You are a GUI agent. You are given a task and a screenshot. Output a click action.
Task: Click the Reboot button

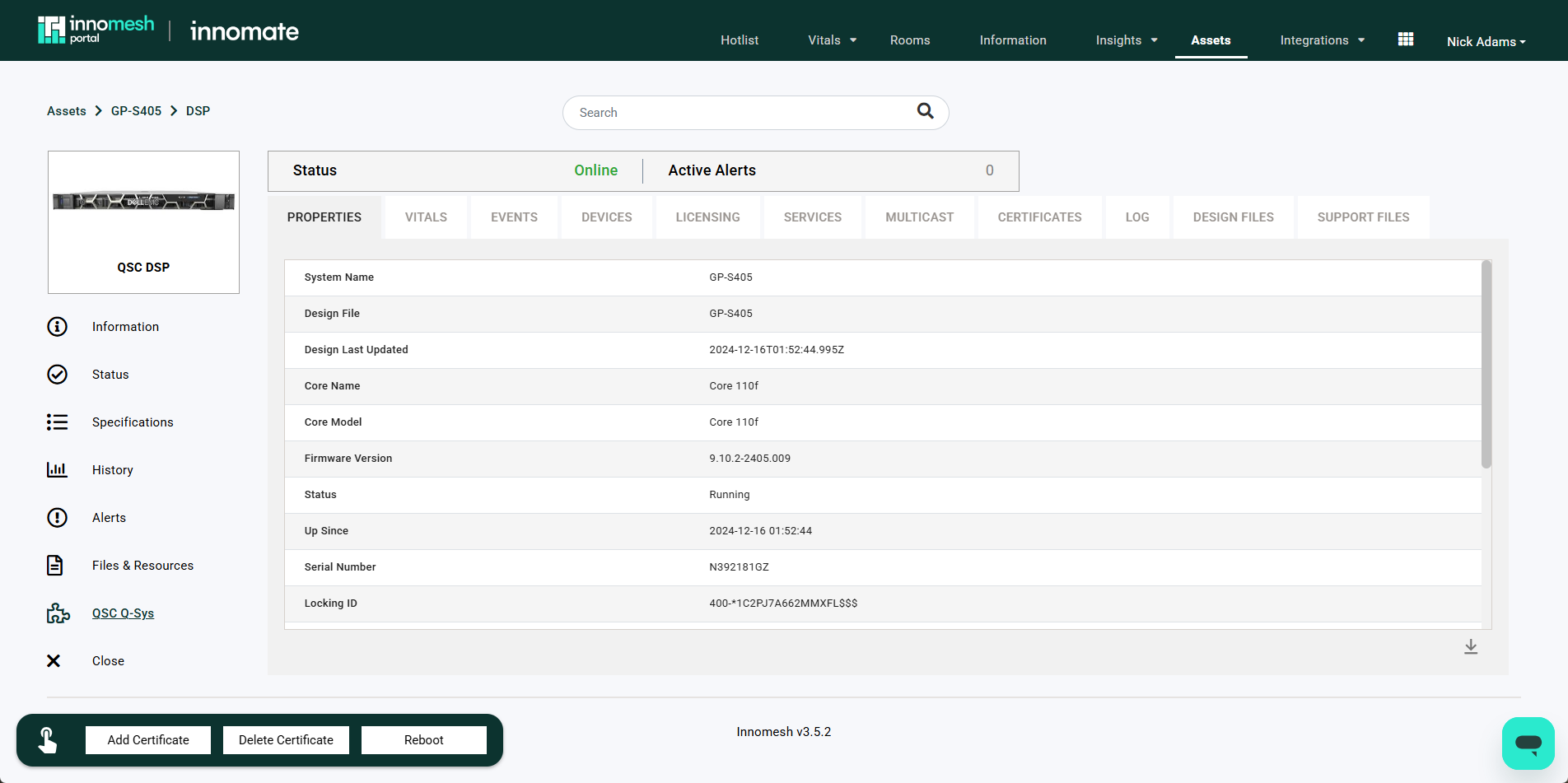[x=424, y=740]
